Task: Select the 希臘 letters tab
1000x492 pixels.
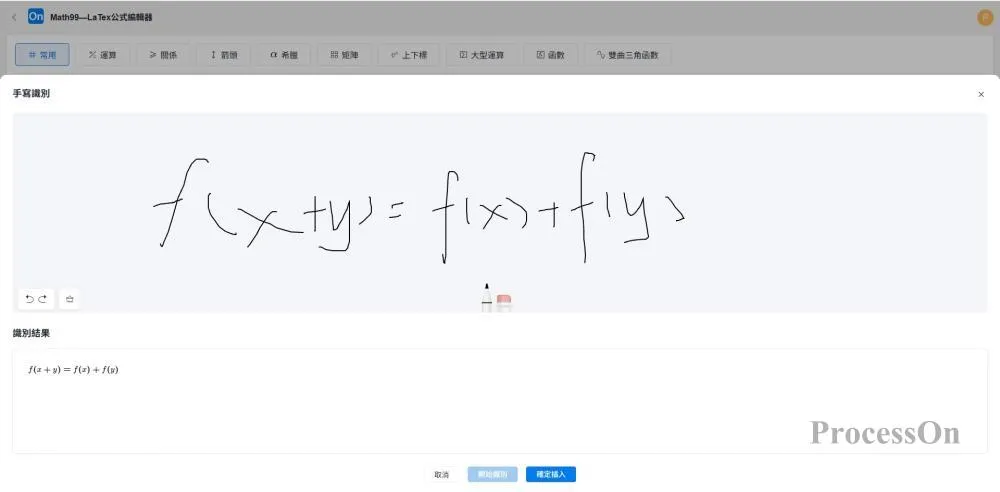Action: (x=284, y=55)
